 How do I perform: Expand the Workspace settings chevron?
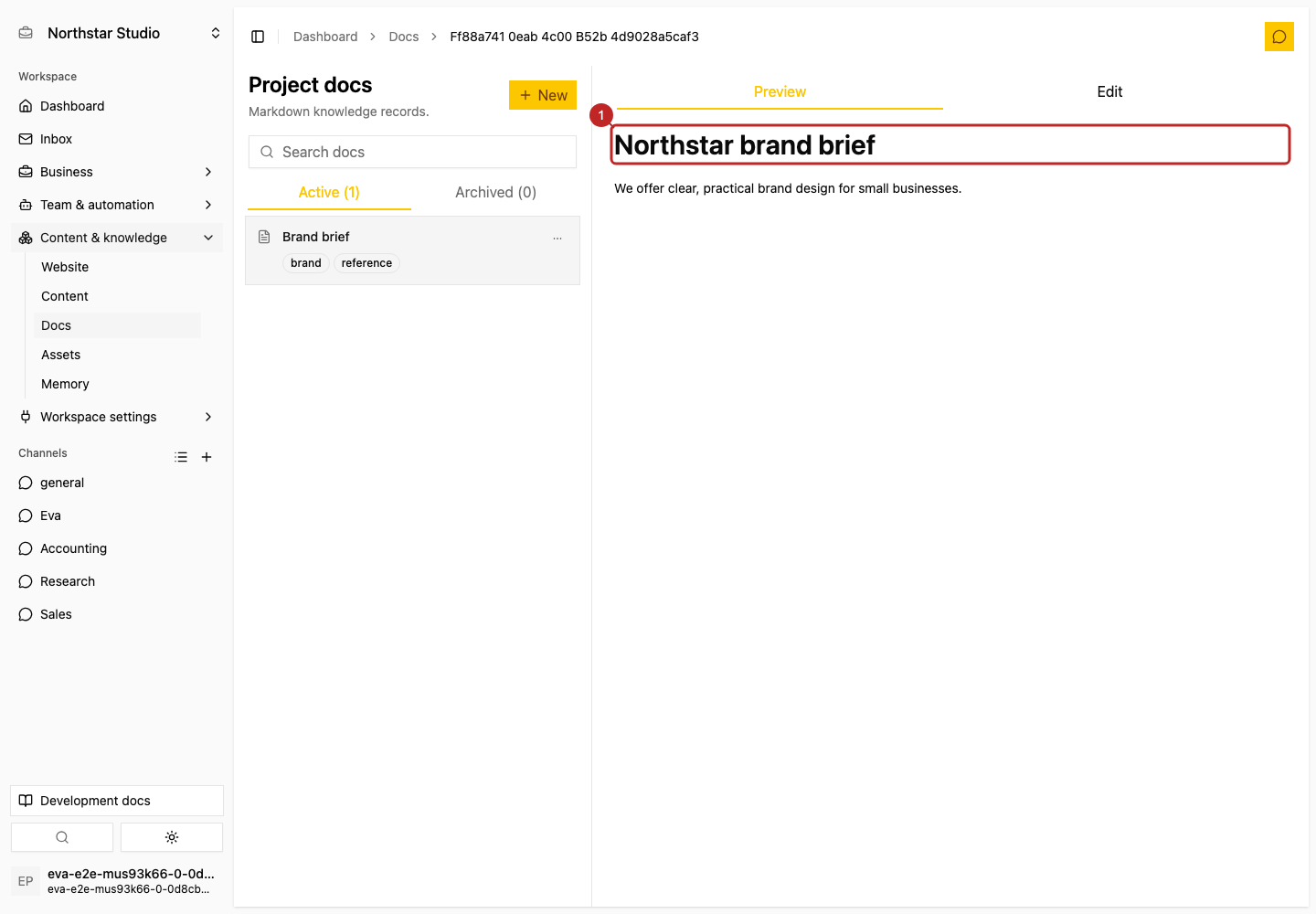(208, 417)
